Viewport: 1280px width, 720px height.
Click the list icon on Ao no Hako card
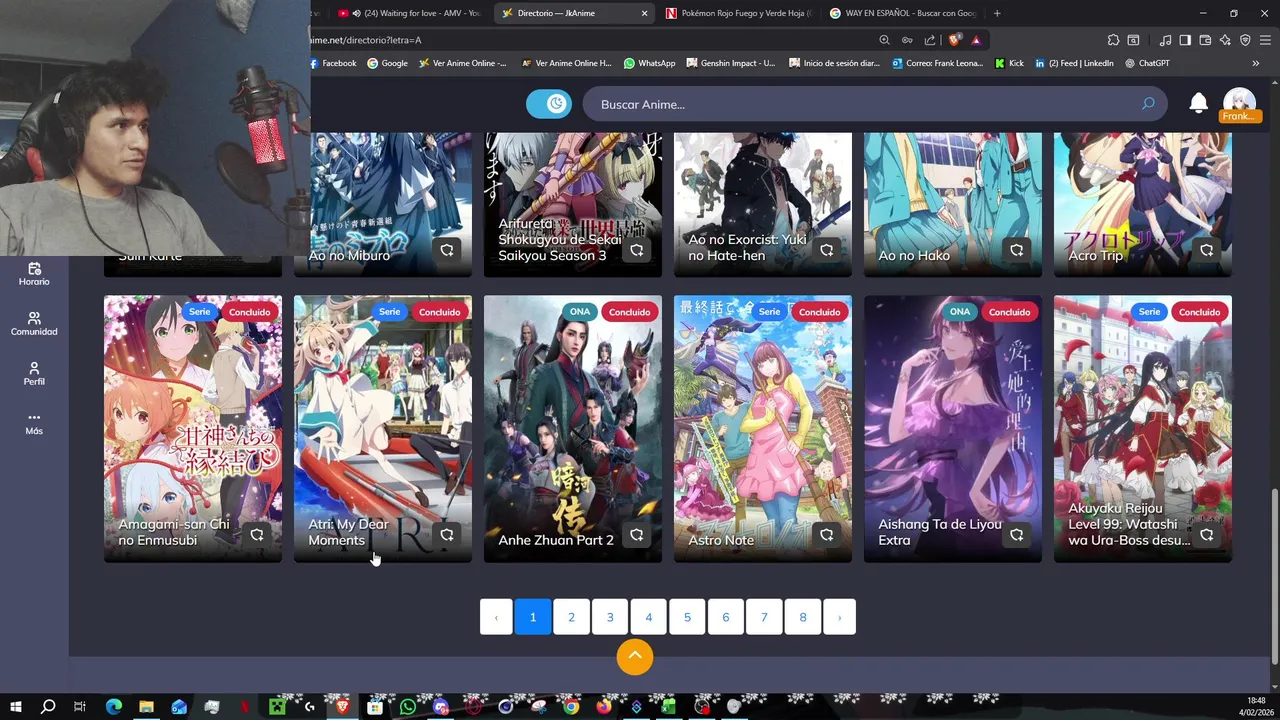tap(1017, 250)
